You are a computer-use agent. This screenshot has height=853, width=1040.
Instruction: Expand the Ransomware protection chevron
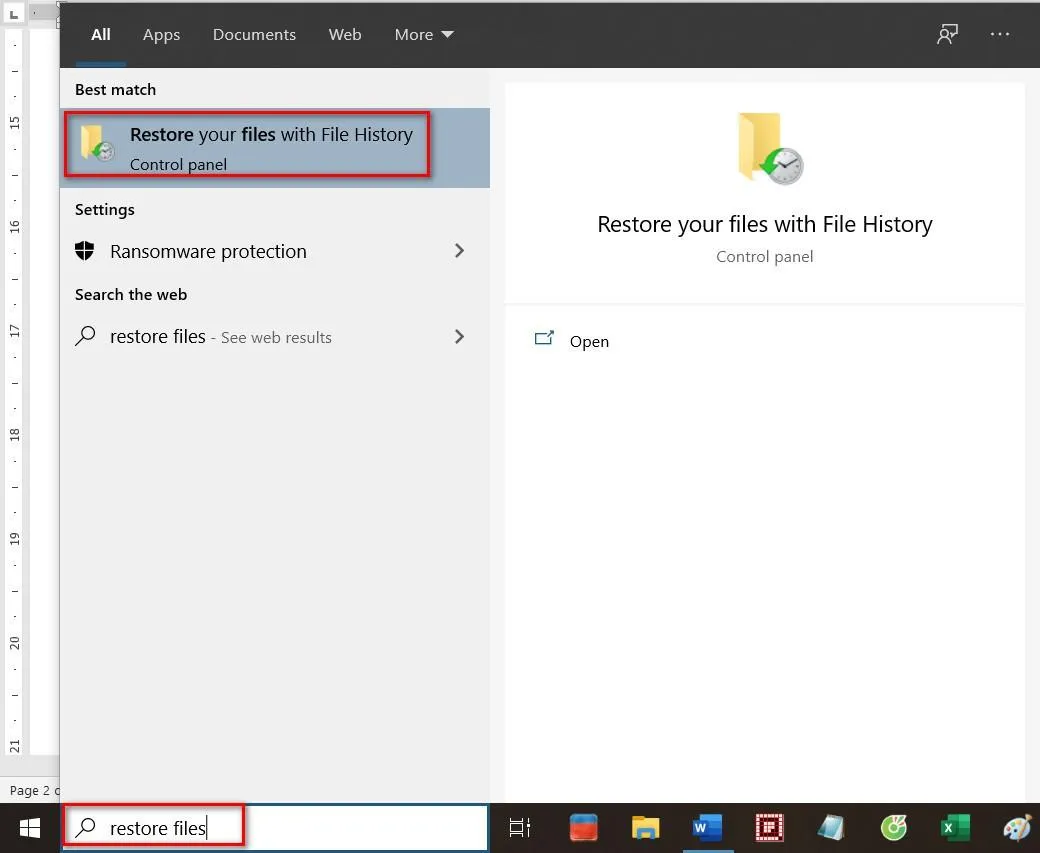(x=459, y=251)
